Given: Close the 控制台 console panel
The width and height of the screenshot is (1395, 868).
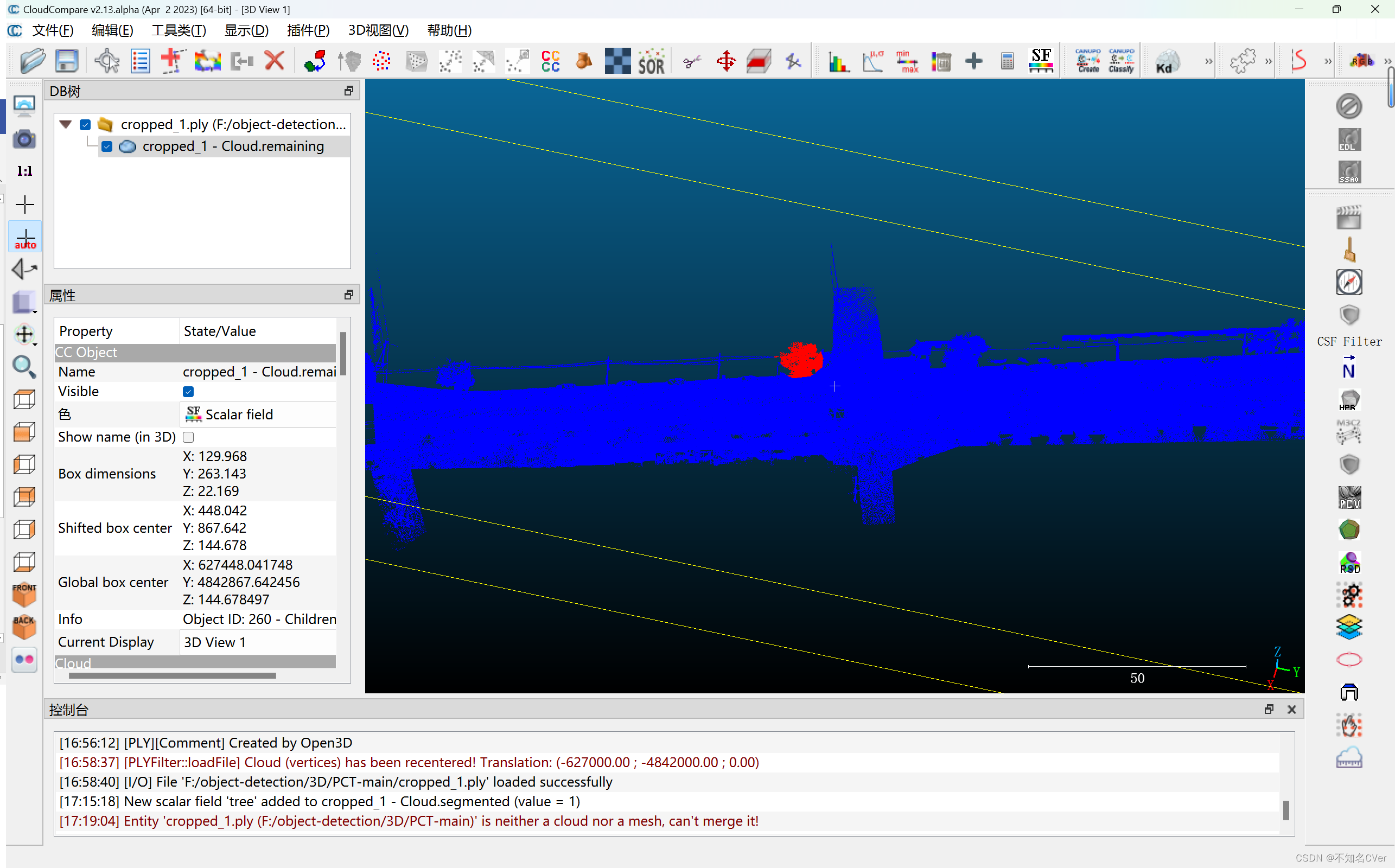Looking at the screenshot, I should click(x=1292, y=710).
